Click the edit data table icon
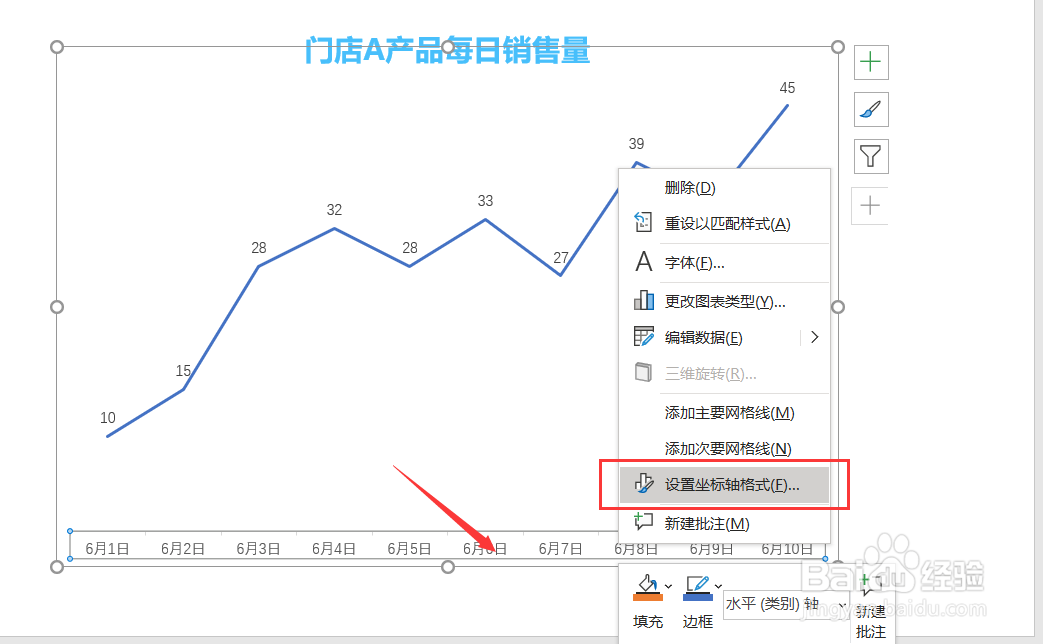This screenshot has width=1043, height=644. pyautogui.click(x=643, y=336)
